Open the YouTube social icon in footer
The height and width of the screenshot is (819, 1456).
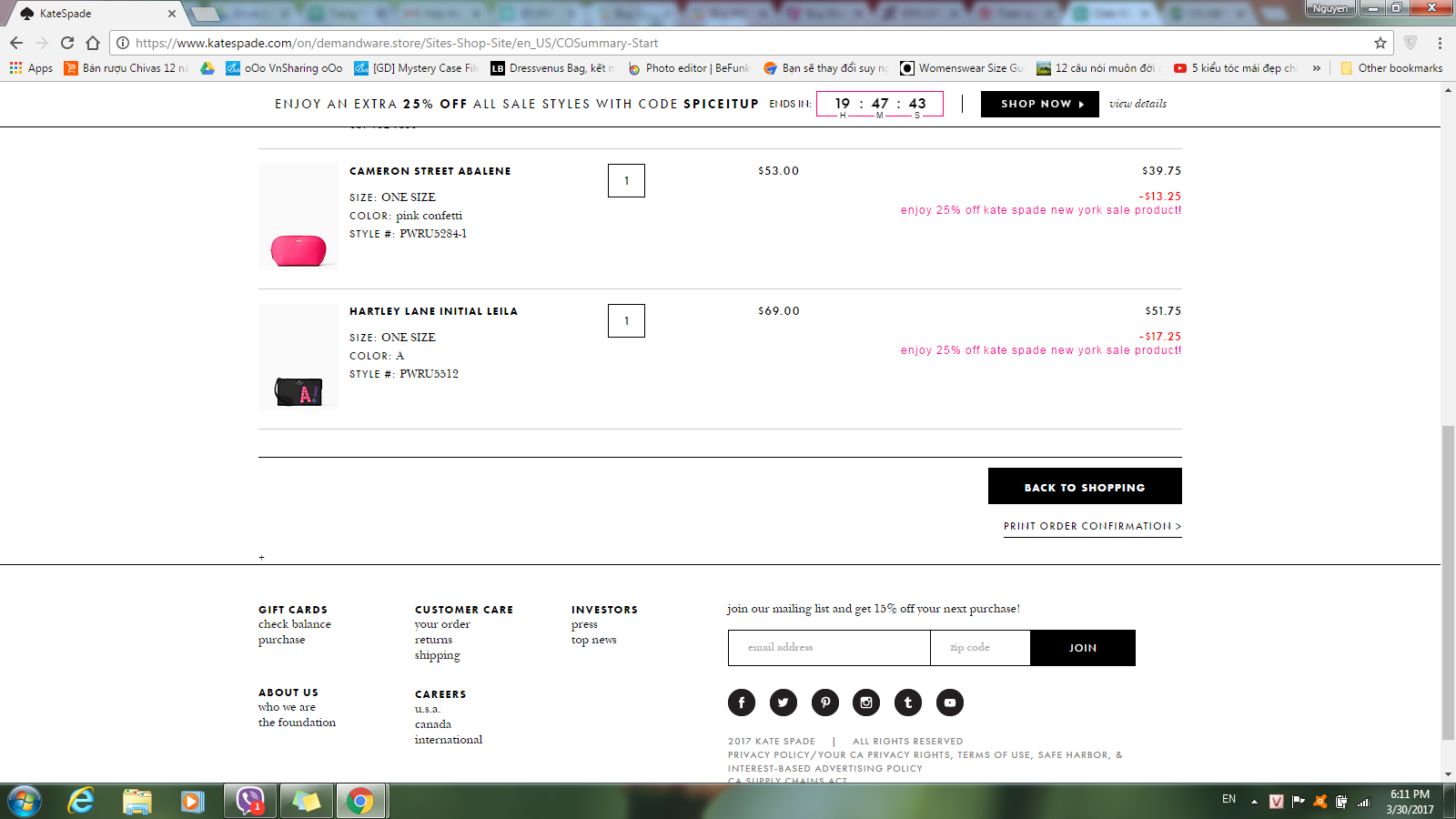pyautogui.click(x=950, y=703)
